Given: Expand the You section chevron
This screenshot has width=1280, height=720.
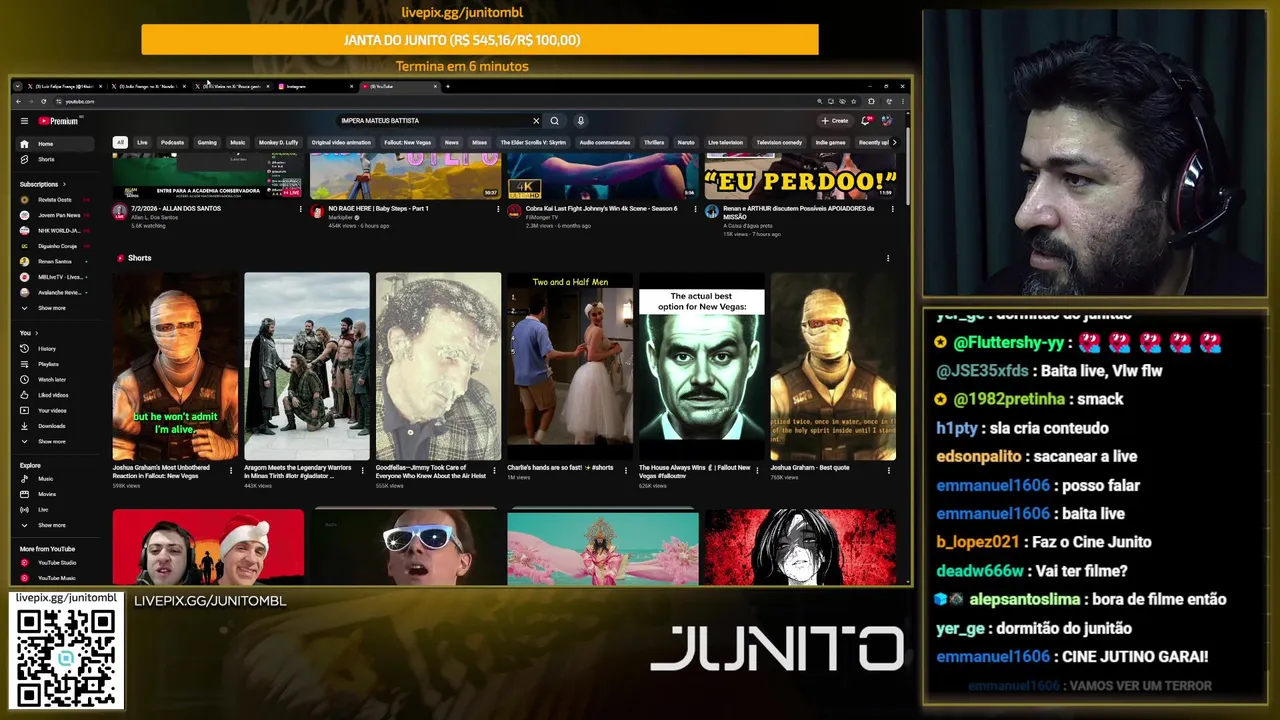Looking at the screenshot, I should [x=37, y=333].
